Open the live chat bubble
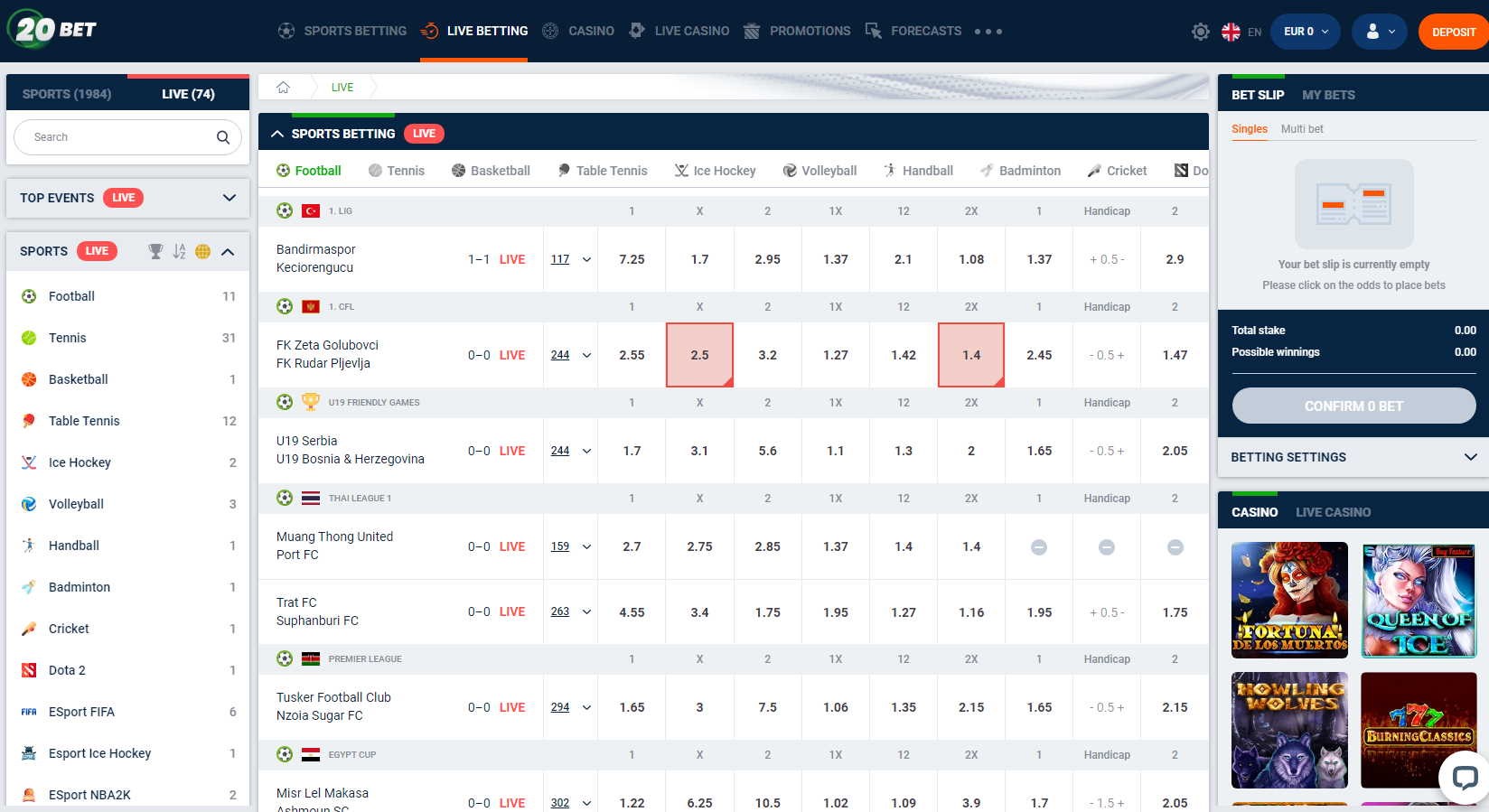The image size is (1489, 812). [1464, 777]
